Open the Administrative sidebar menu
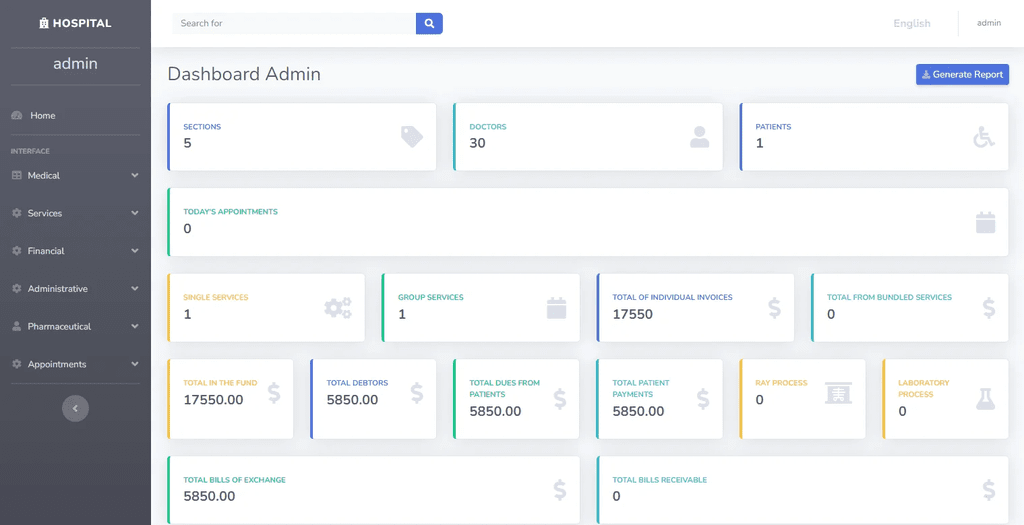Screen dimensions: 1024x525 pos(75,289)
